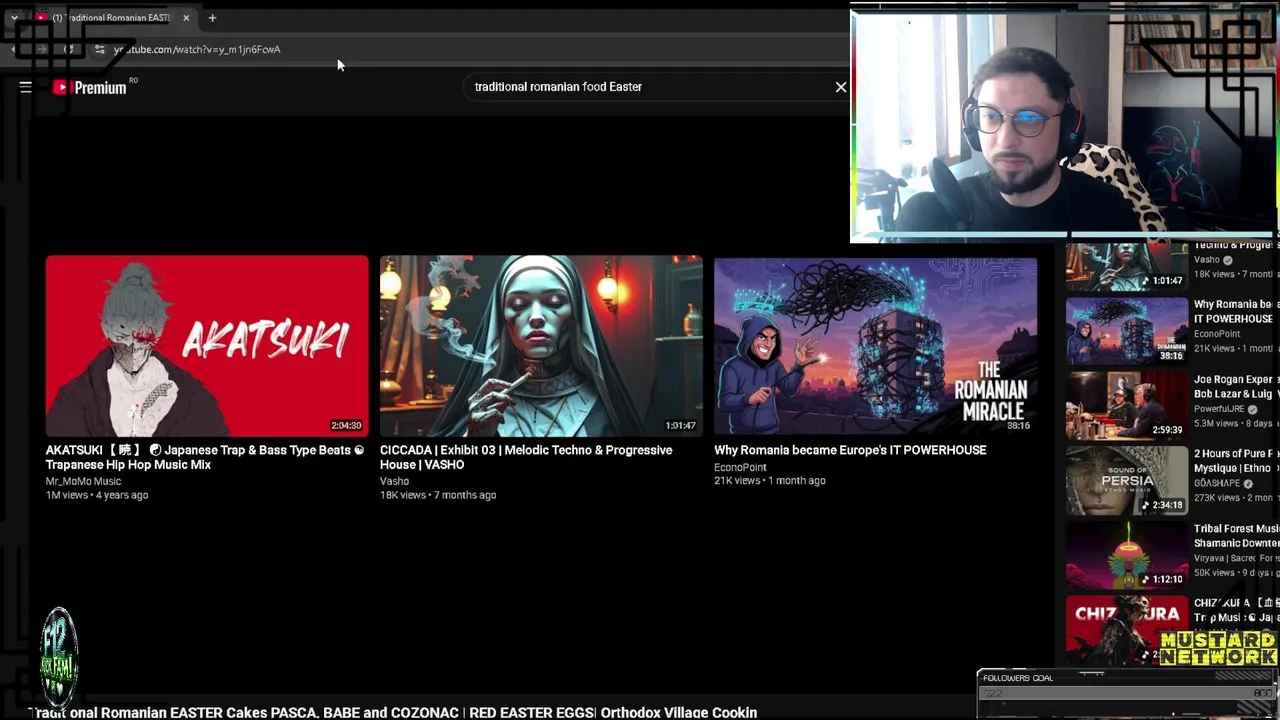
Task: Open a new browser tab with the plus button
Action: (212, 18)
